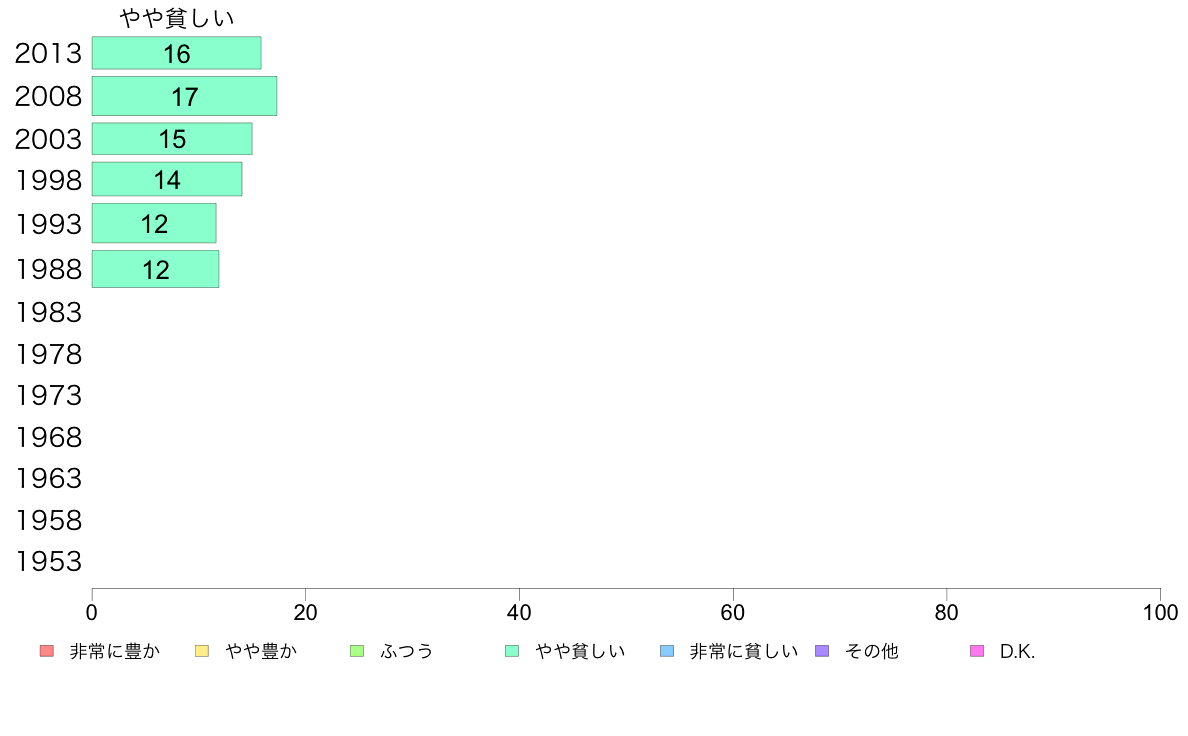The image size is (1188, 736).
Task: Select the 1998 bar showing 14
Action: click(x=167, y=180)
